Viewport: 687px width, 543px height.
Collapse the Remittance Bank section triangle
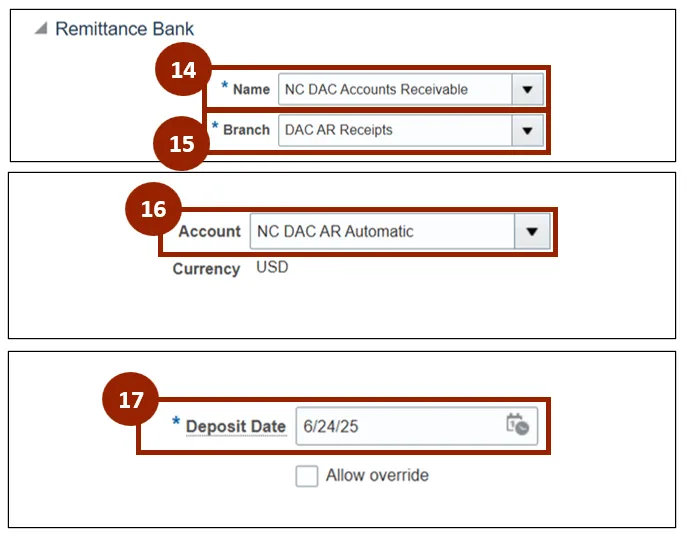(41, 29)
